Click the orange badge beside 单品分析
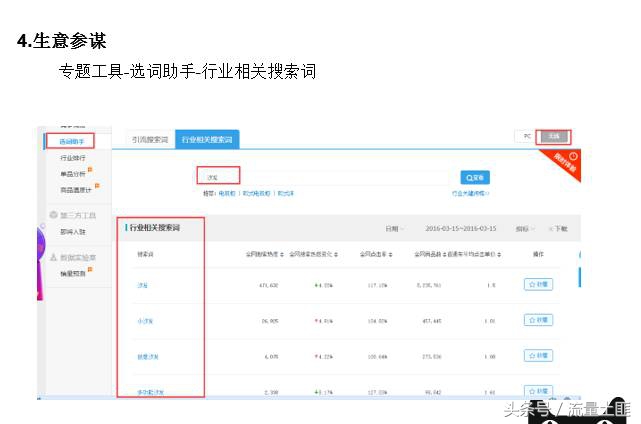Image resolution: width=641 pixels, height=424 pixels. point(90,169)
